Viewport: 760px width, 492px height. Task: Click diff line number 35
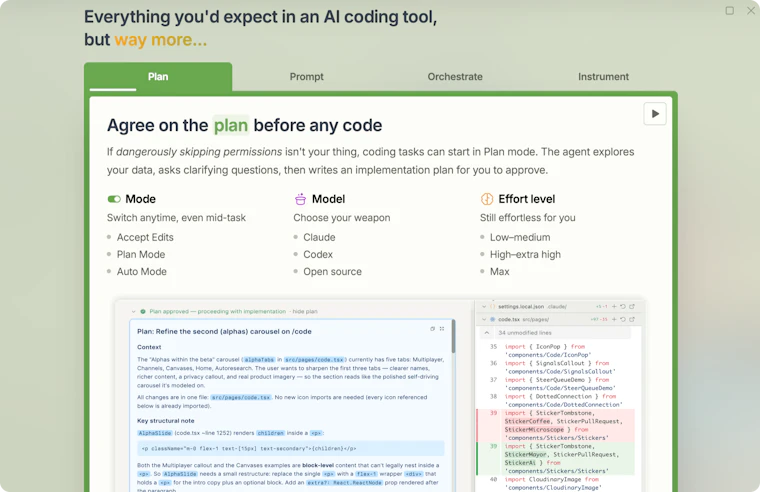point(493,347)
